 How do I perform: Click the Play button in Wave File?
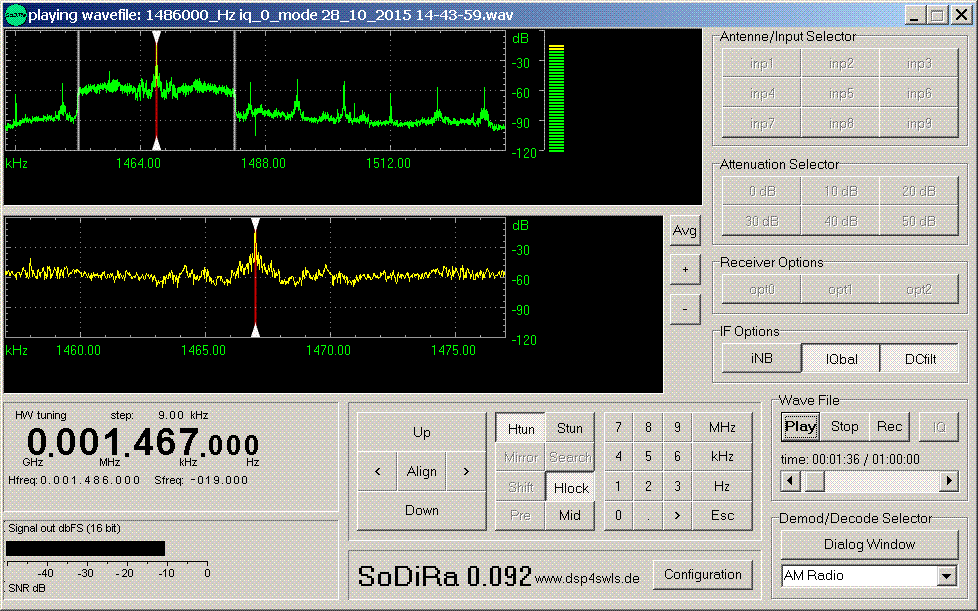800,426
